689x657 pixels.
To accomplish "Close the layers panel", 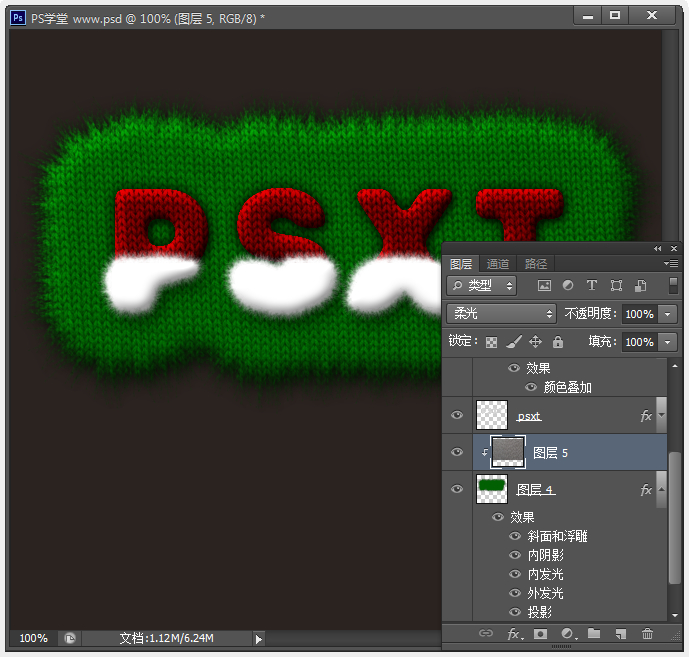I will [x=674, y=248].
